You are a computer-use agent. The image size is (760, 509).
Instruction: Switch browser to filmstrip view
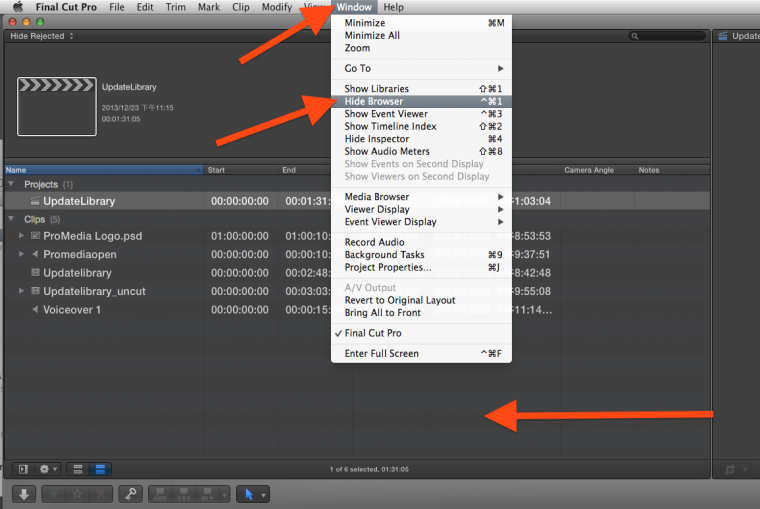79,469
